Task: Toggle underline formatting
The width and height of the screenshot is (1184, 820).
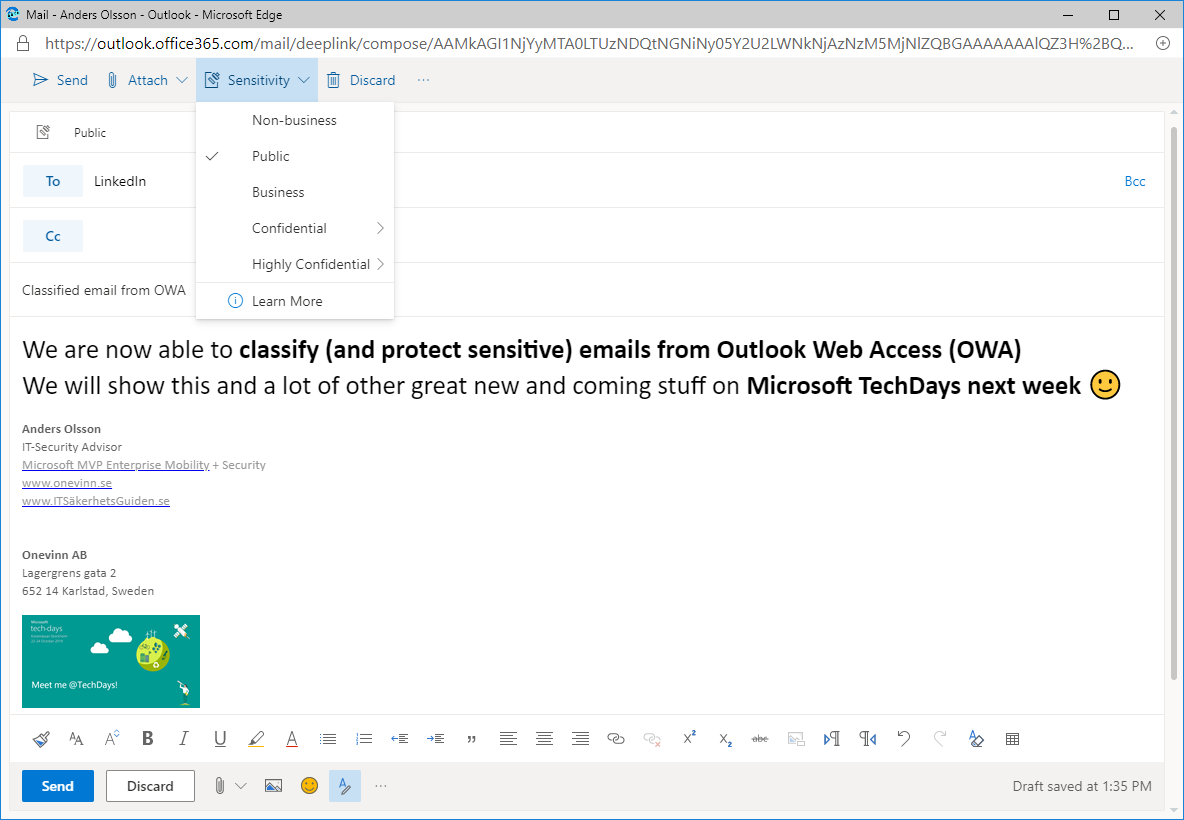Action: pyautogui.click(x=220, y=739)
